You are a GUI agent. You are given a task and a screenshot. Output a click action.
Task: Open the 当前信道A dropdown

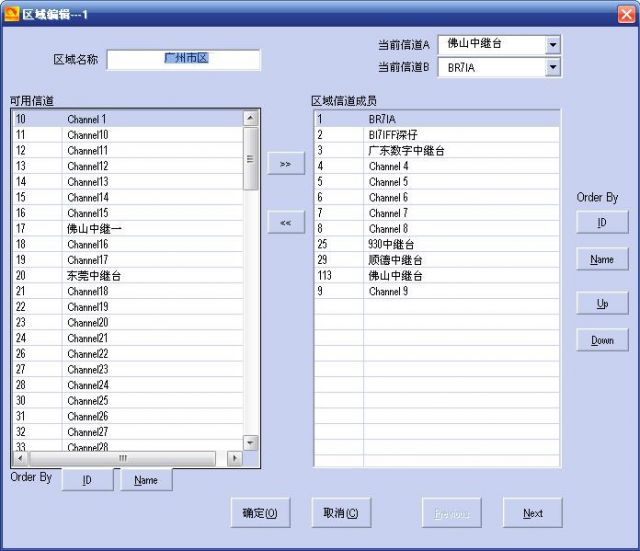click(x=553, y=45)
